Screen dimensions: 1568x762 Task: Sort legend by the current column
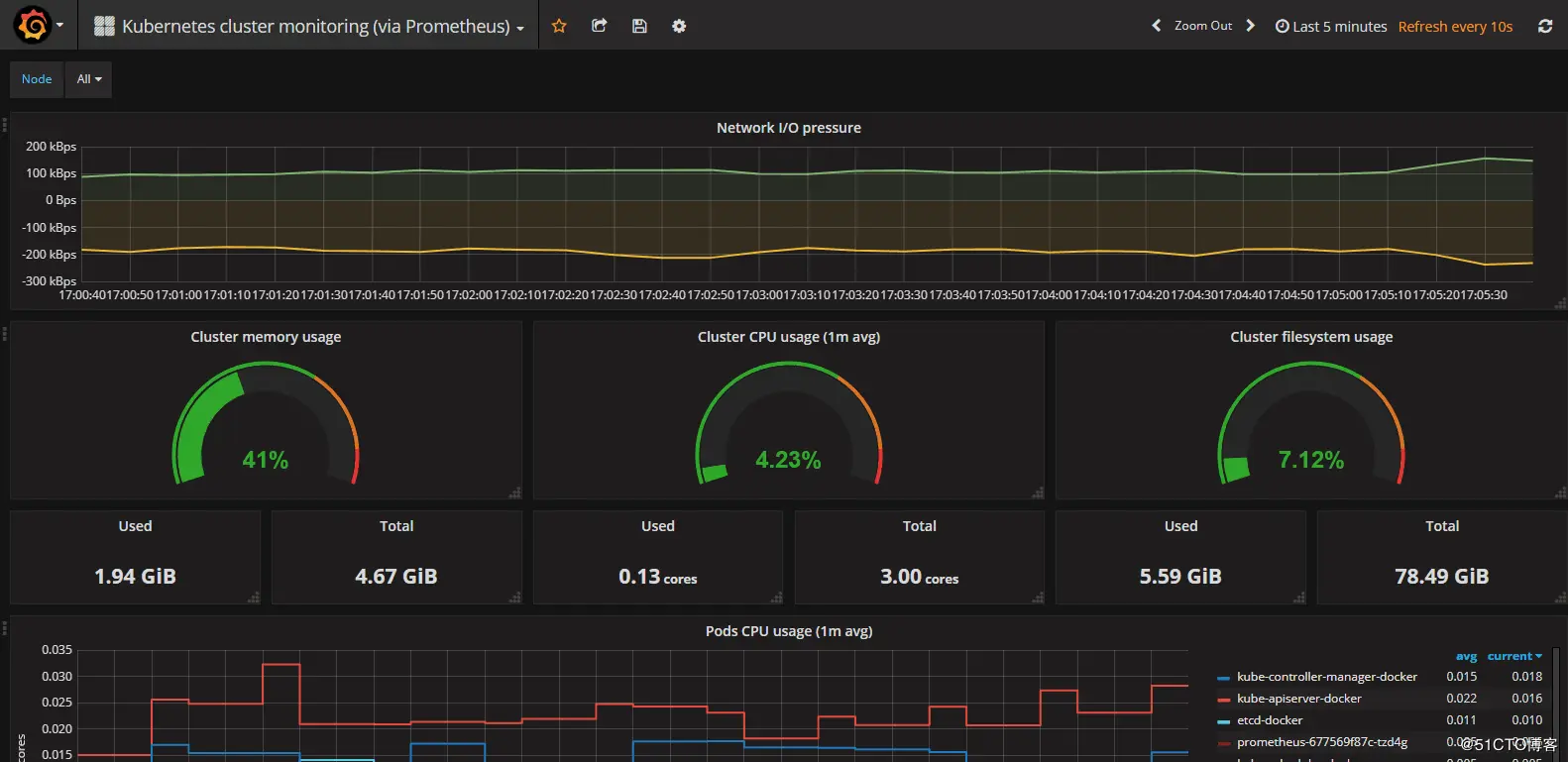click(x=1514, y=656)
